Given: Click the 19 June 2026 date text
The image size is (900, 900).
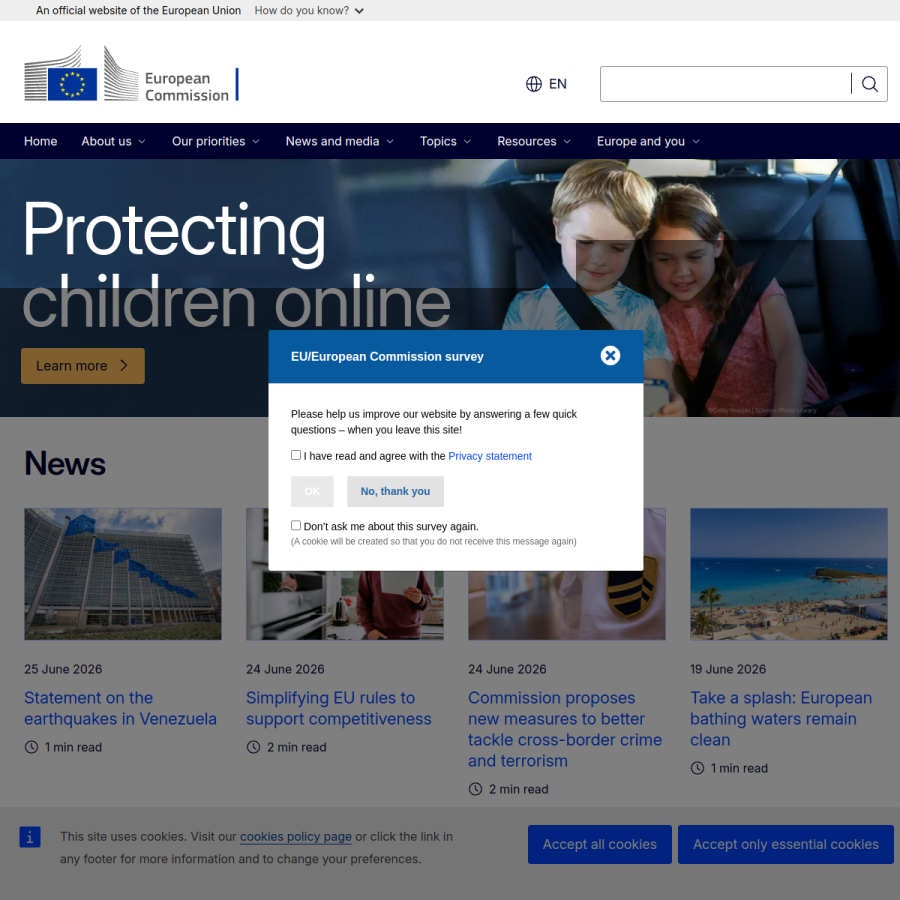Looking at the screenshot, I should coord(728,669).
